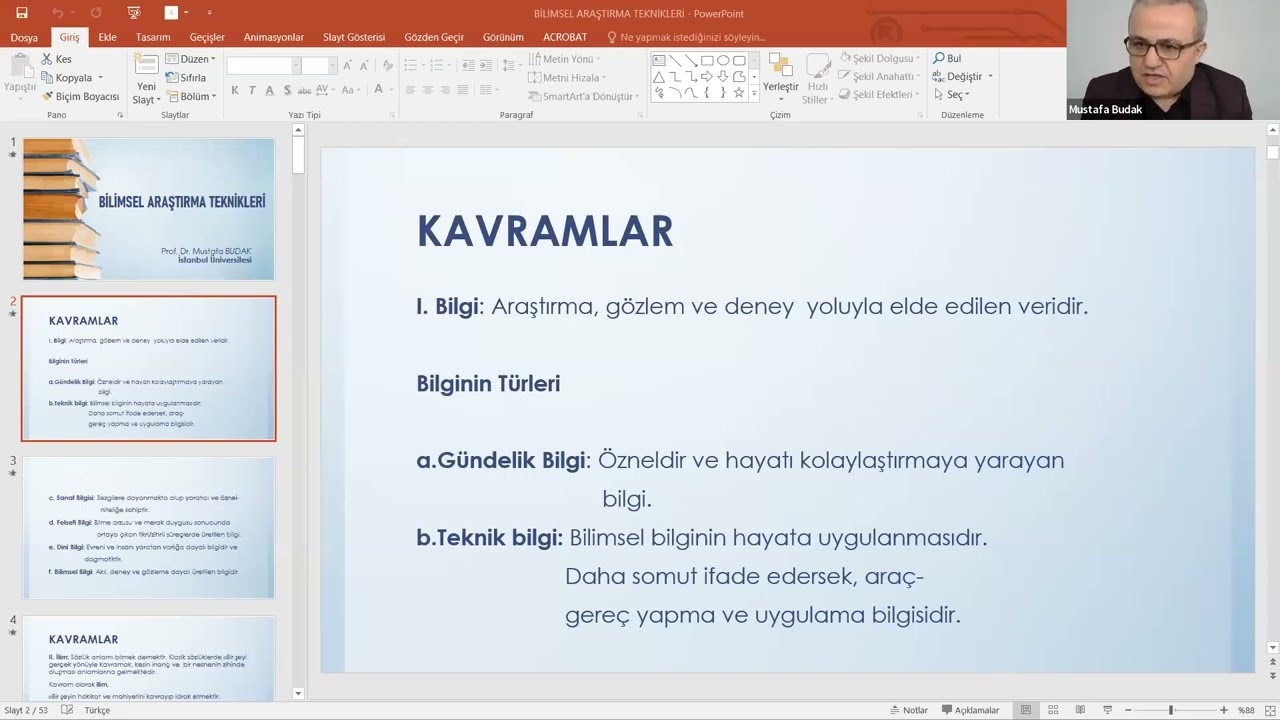Viewport: 1280px width, 720px height.
Task: Click the zoom out minus button
Action: click(1128, 710)
